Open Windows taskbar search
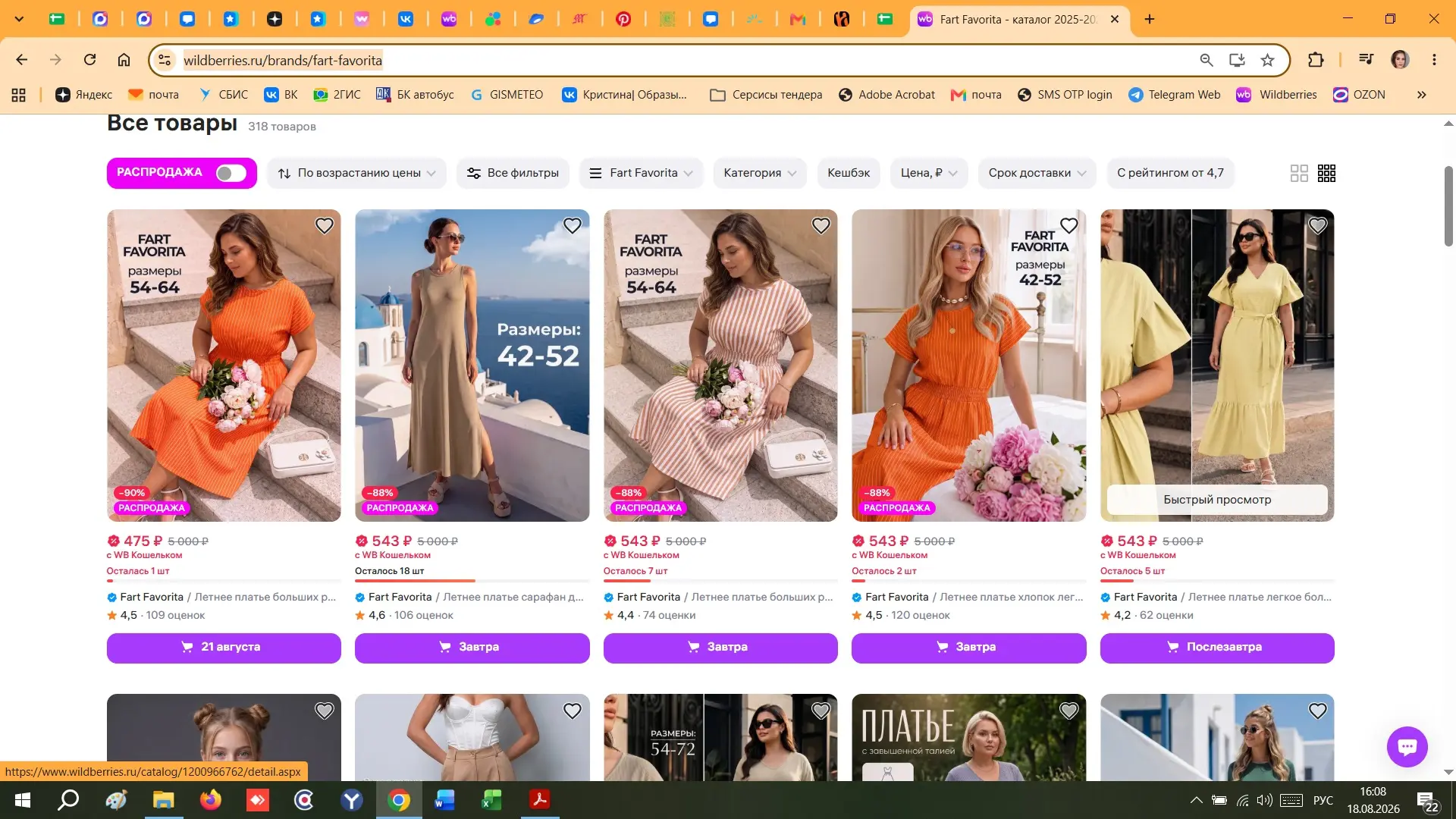The width and height of the screenshot is (1456, 819). (69, 800)
